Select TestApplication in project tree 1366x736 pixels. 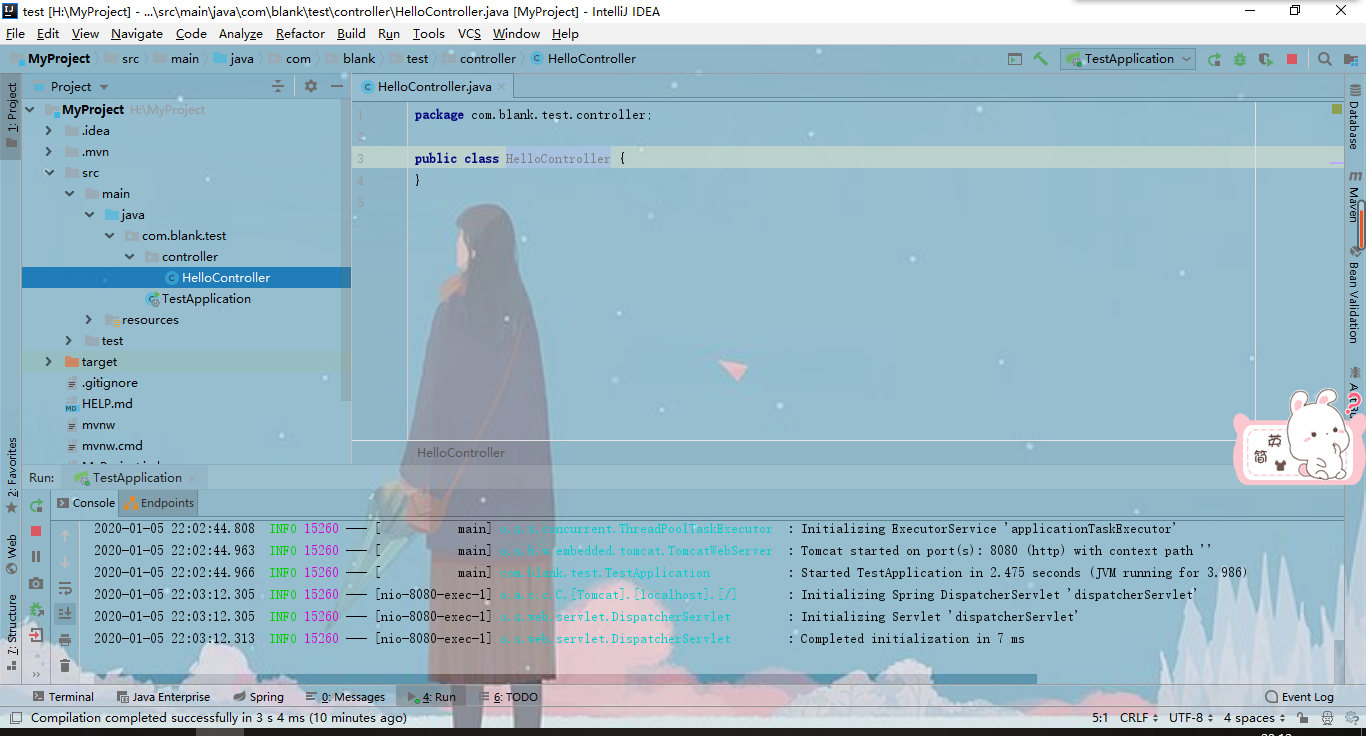pos(206,299)
